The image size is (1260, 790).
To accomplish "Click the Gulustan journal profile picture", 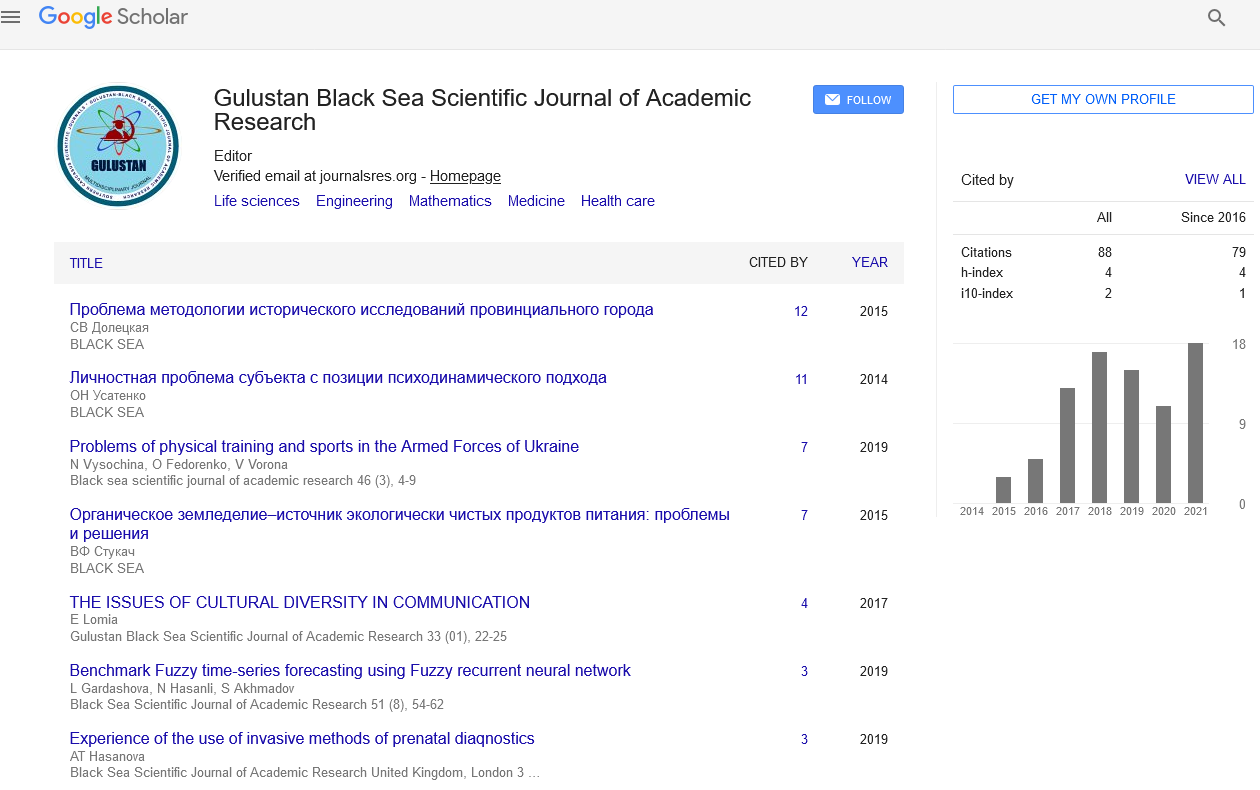I will coord(118,146).
